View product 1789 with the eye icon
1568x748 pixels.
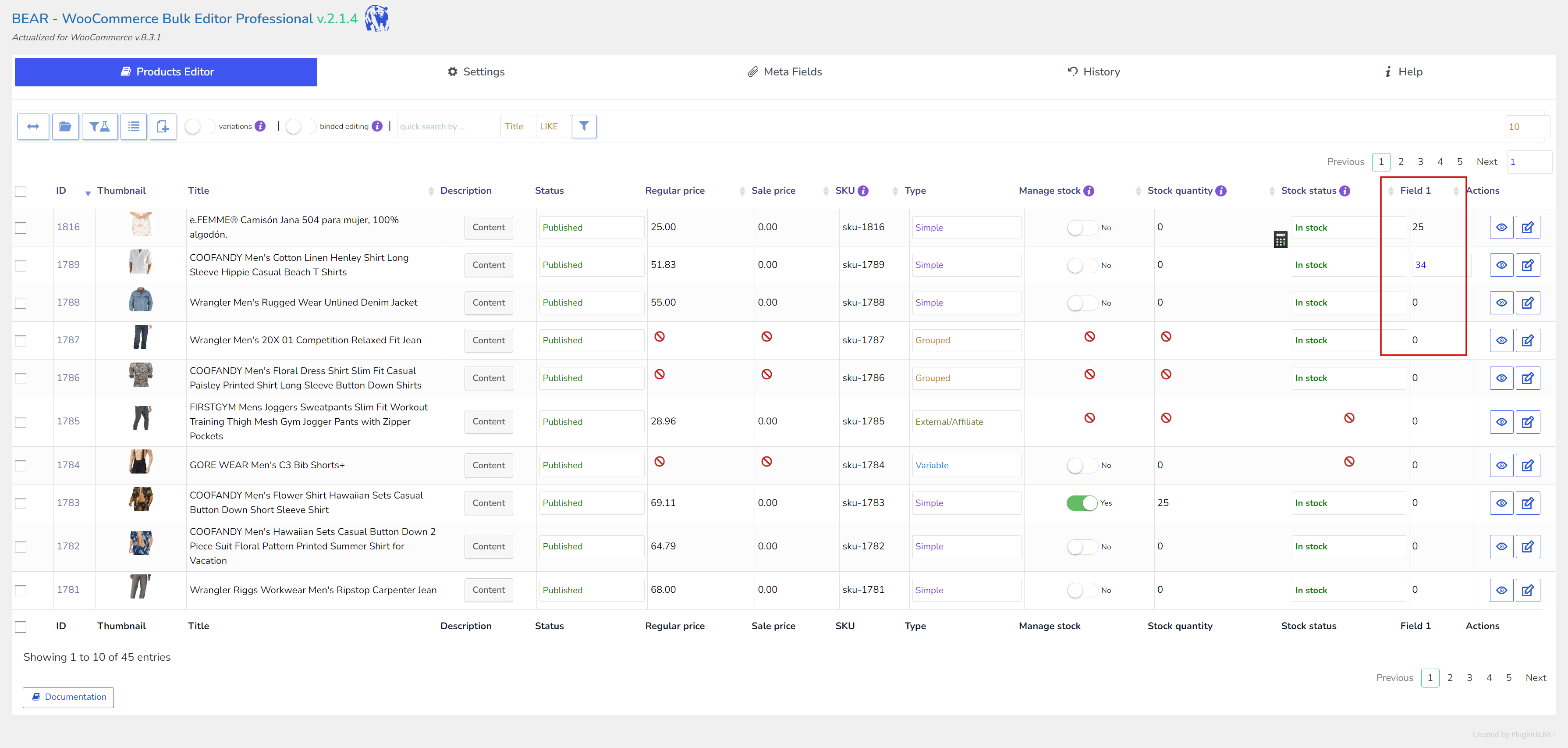[1502, 265]
